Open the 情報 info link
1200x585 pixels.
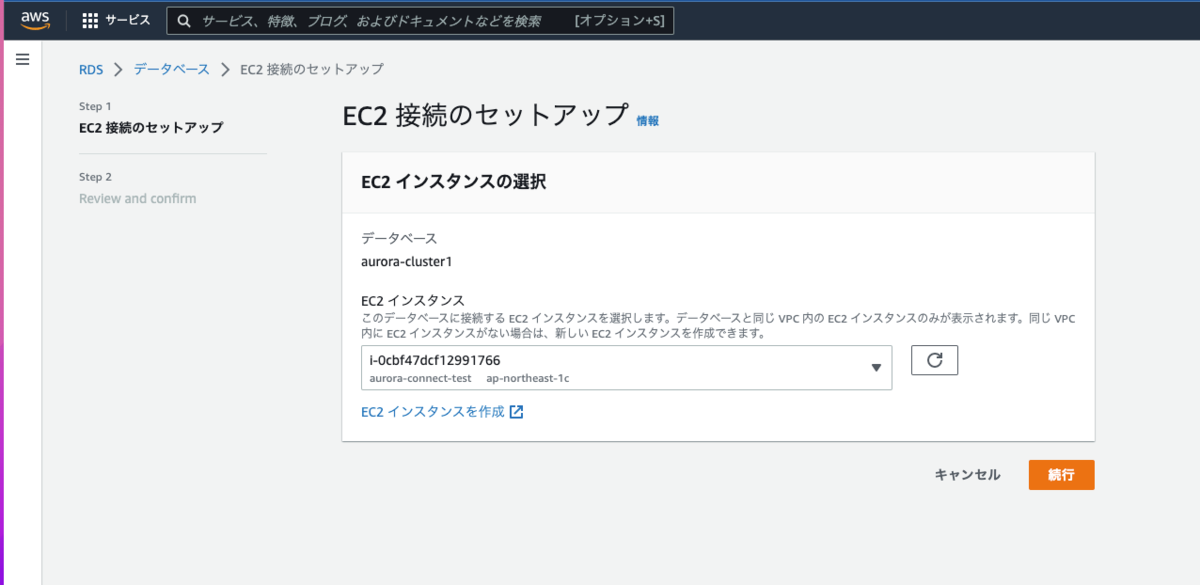(x=648, y=120)
